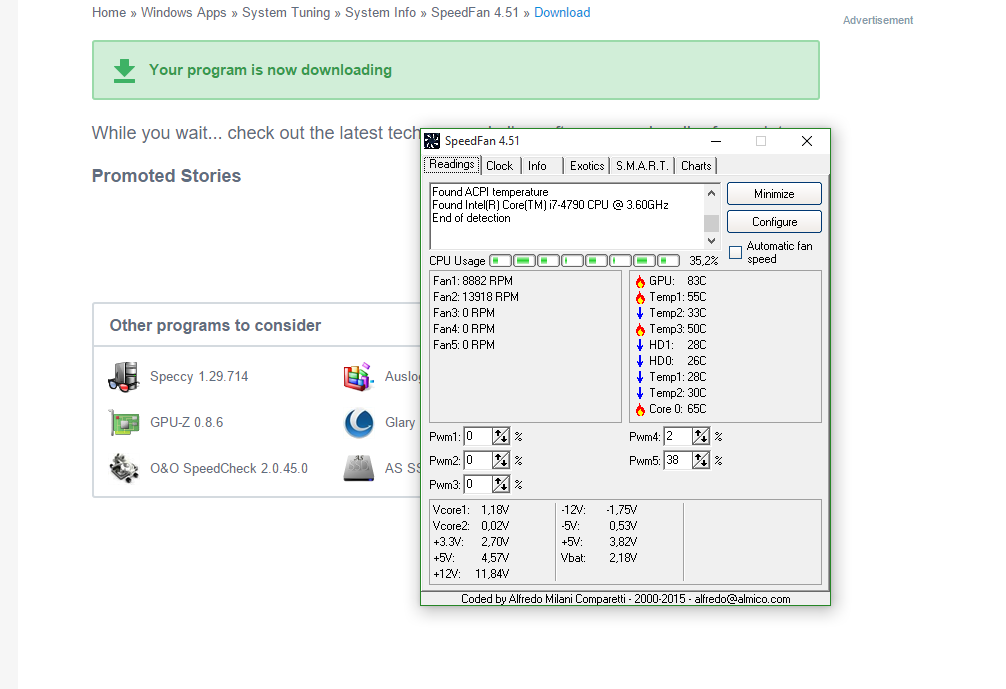Screen dimensions: 1006x689
Task: Click the last CPU usage bar
Action: click(669, 260)
